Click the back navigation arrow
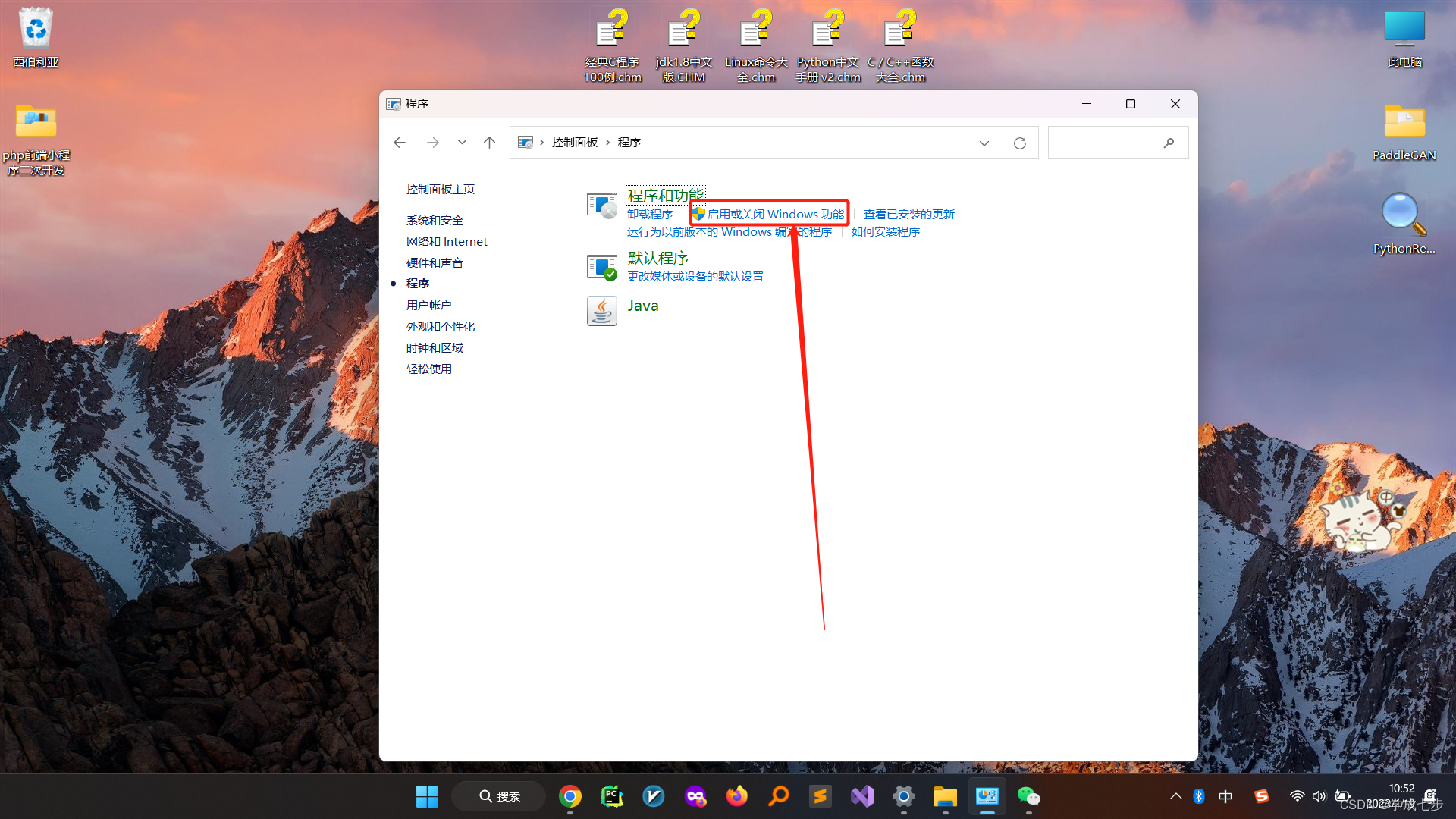The image size is (1456, 819). tap(400, 143)
